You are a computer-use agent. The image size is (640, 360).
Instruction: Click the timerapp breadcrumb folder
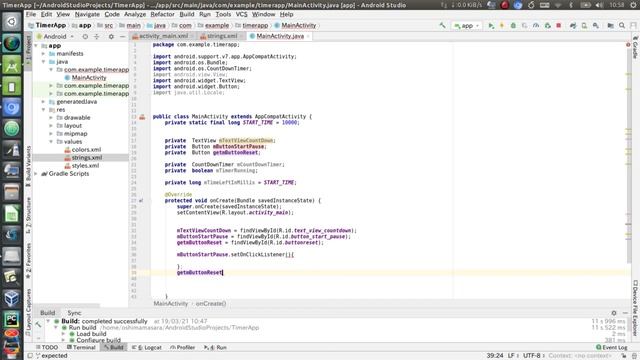tap(251, 25)
